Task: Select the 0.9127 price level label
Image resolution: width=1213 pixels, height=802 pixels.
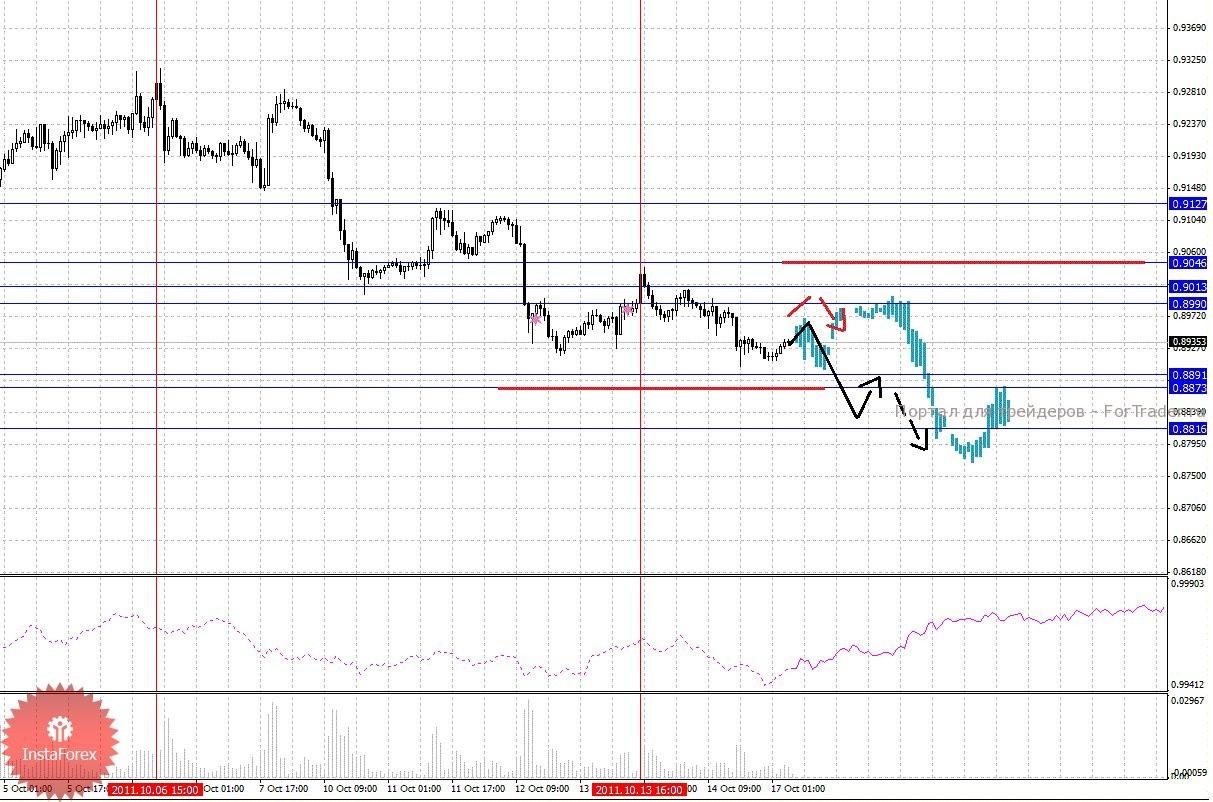Action: pos(1189,203)
